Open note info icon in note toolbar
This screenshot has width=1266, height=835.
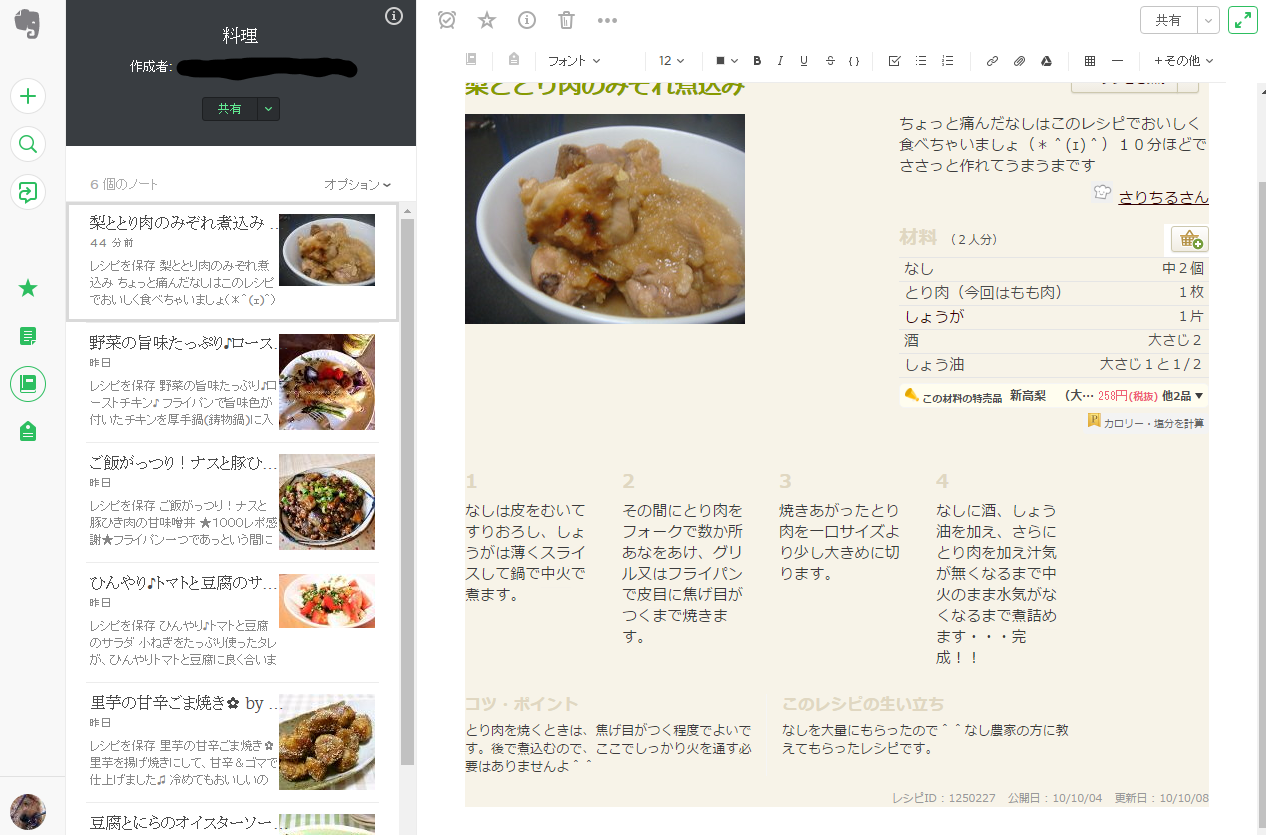coord(527,20)
